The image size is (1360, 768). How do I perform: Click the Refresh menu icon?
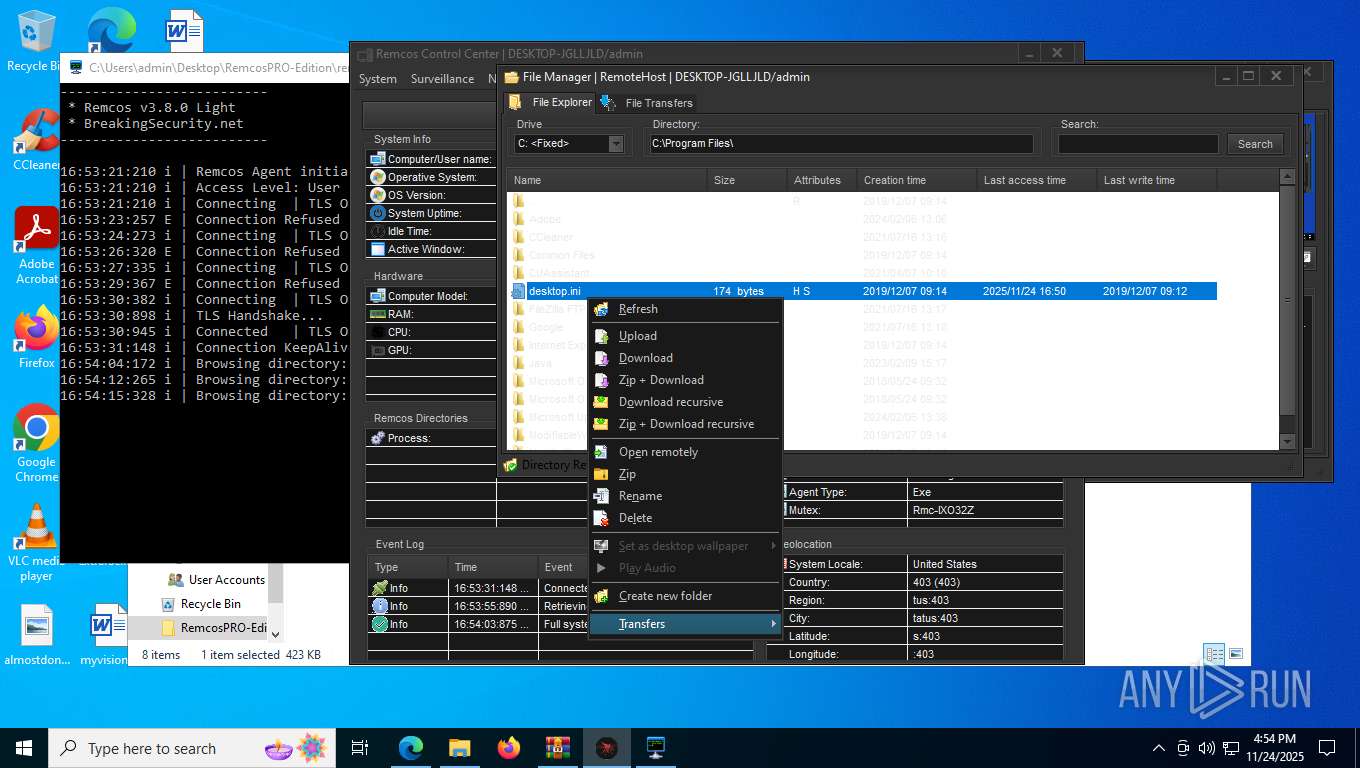click(x=601, y=309)
